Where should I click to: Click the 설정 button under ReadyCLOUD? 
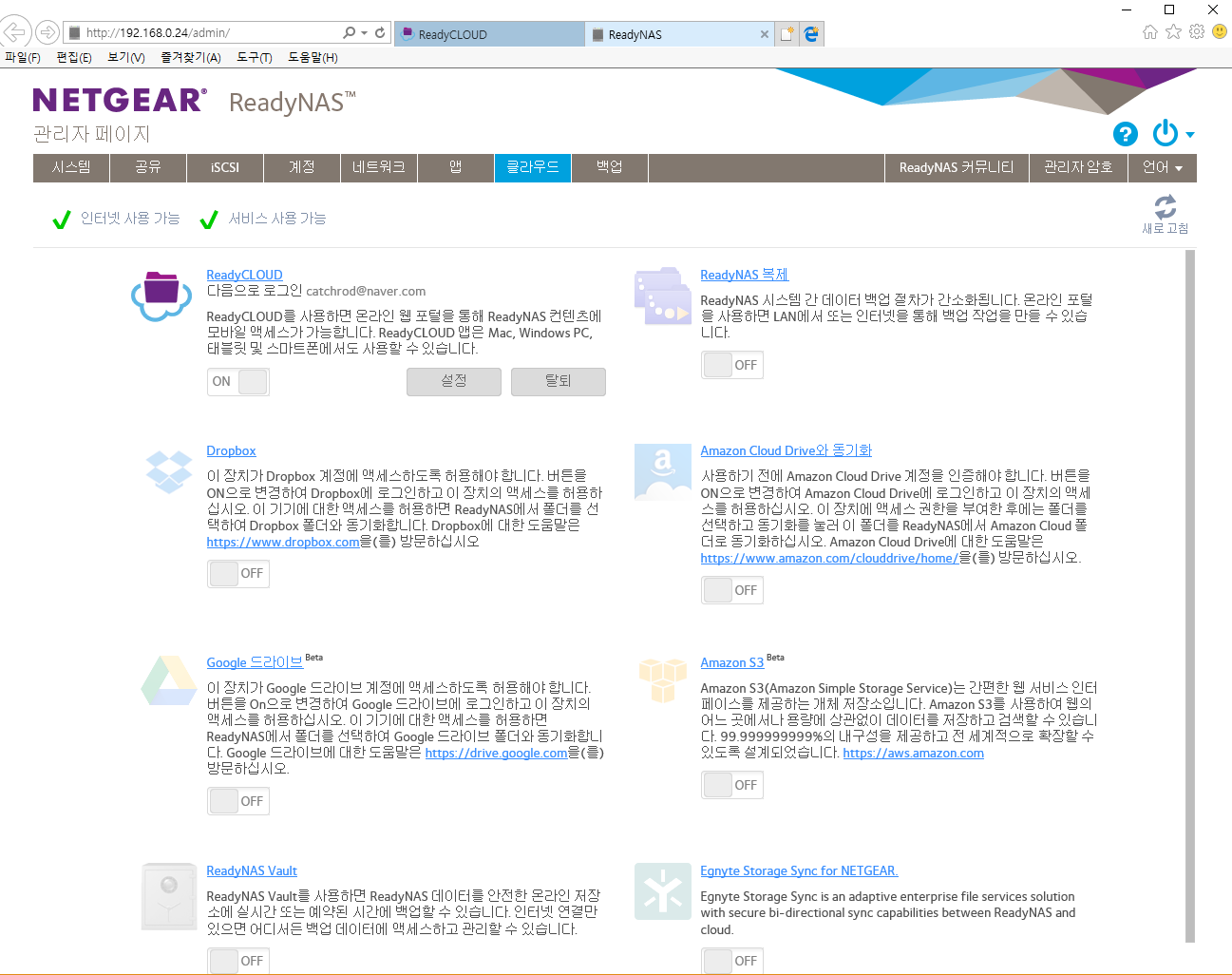[454, 382]
